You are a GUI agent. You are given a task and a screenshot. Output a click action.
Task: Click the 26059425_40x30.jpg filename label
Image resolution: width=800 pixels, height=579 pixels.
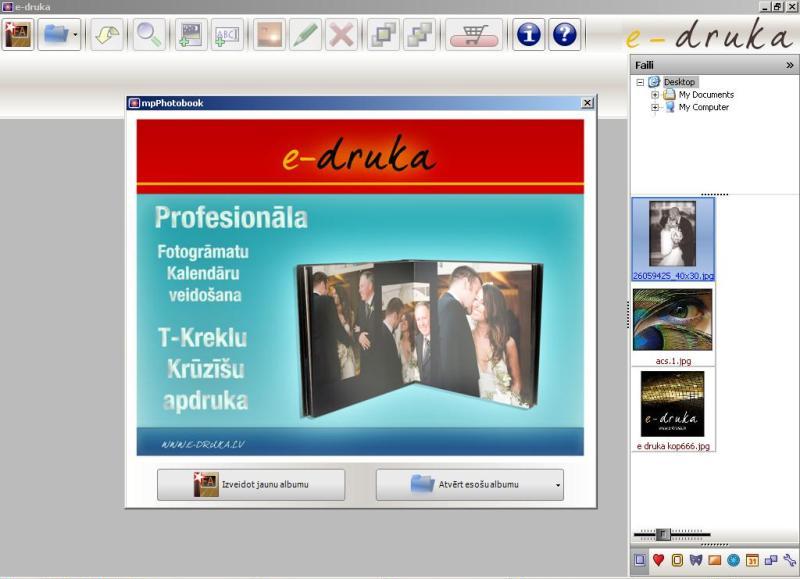pos(673,276)
